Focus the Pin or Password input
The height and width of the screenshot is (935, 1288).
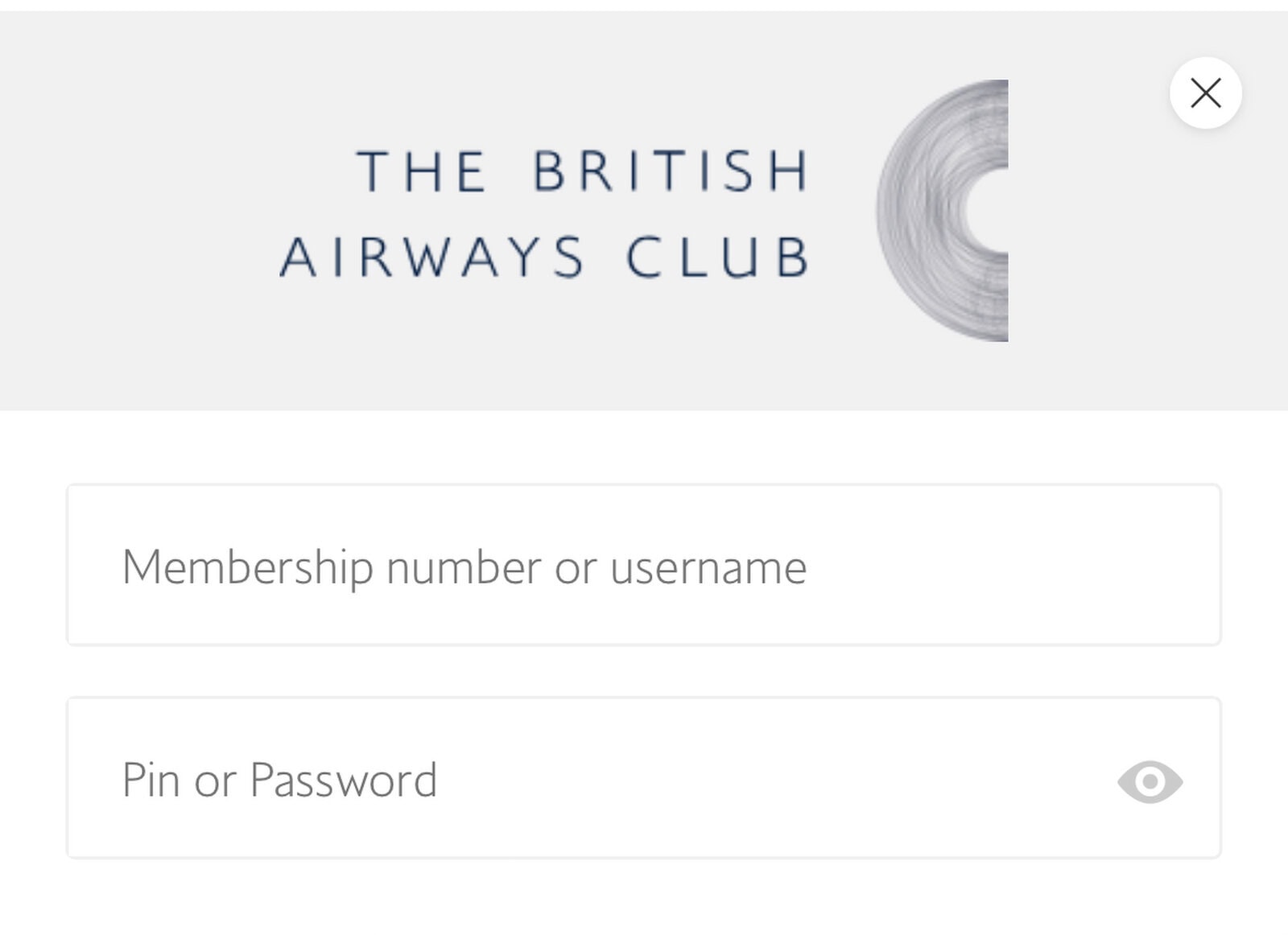(x=643, y=778)
